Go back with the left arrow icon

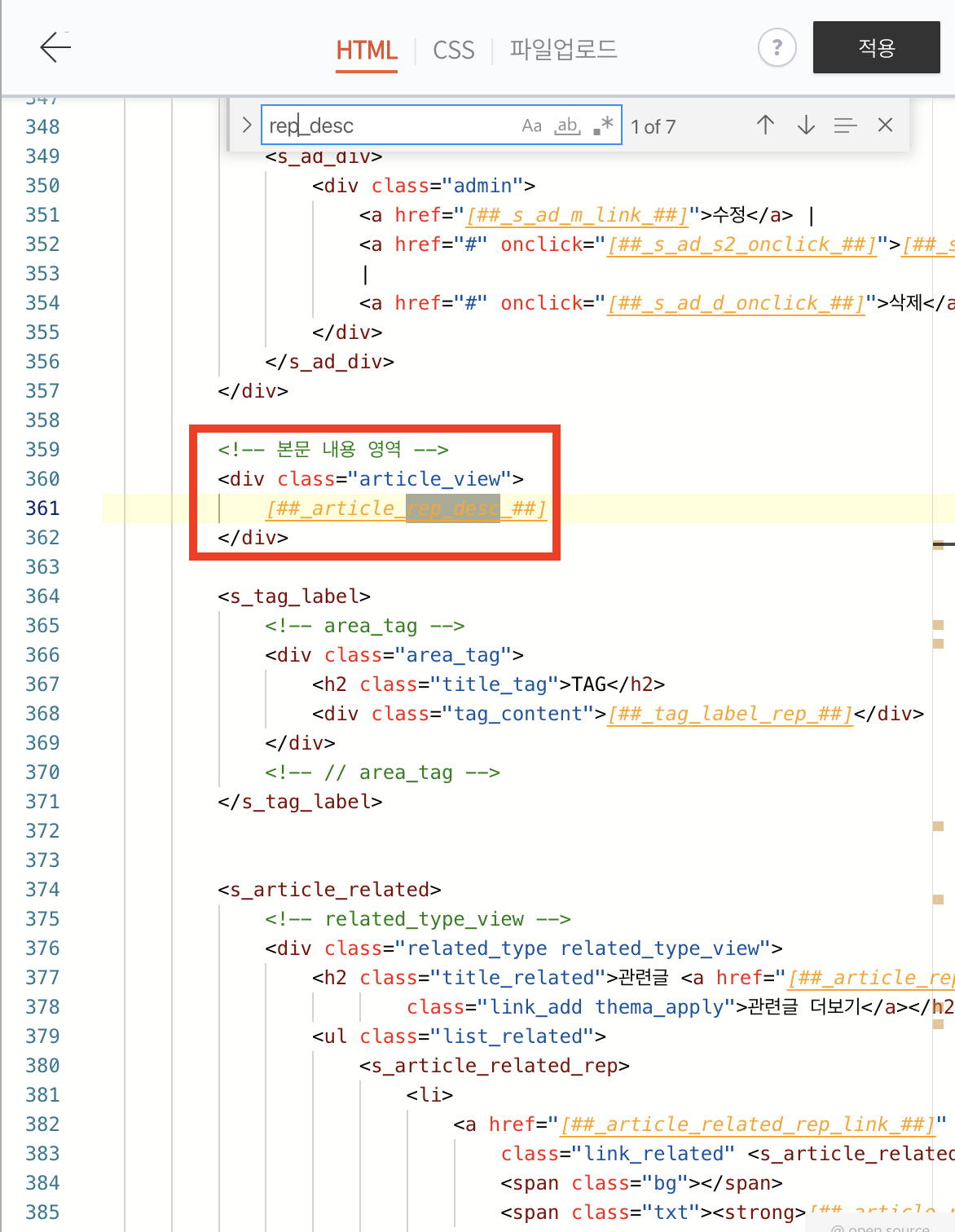click(55, 47)
